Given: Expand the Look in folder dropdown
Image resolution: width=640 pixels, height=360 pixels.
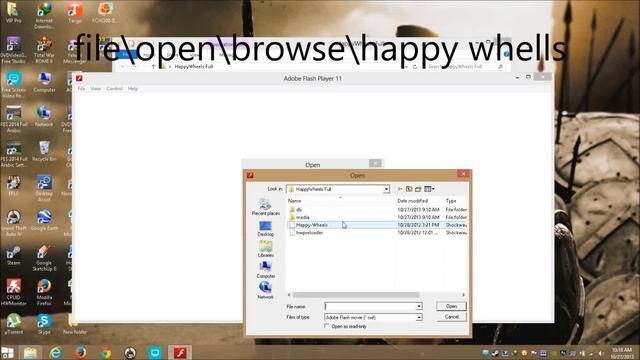Looking at the screenshot, I should point(386,189).
